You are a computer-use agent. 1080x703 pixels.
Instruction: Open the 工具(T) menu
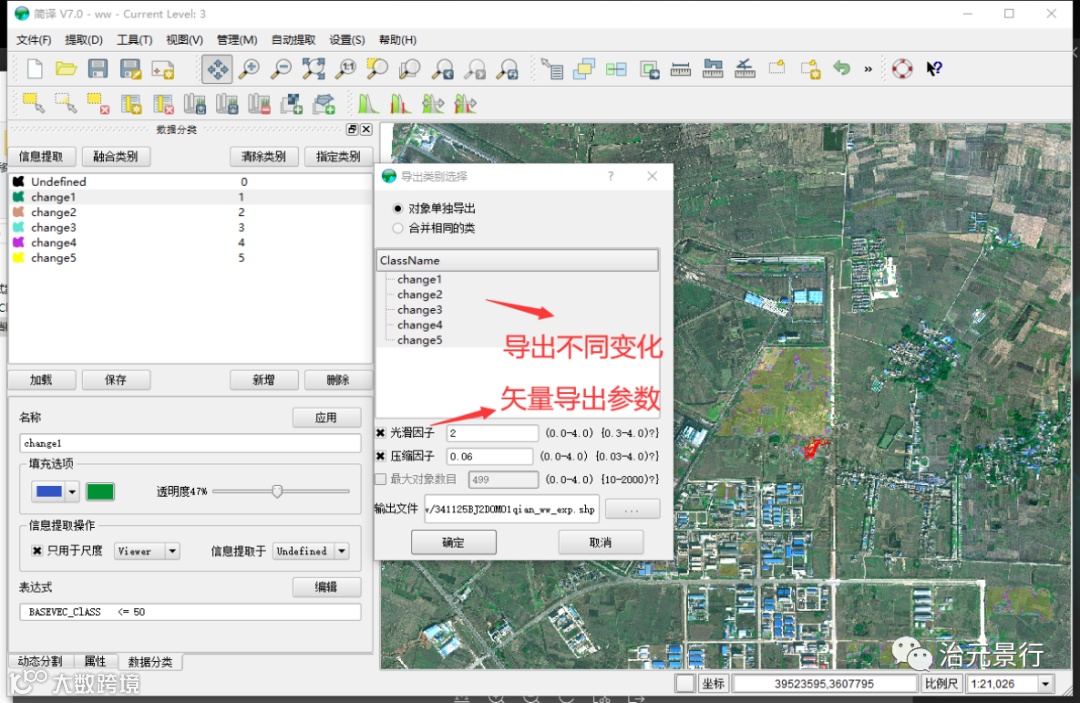(134, 40)
